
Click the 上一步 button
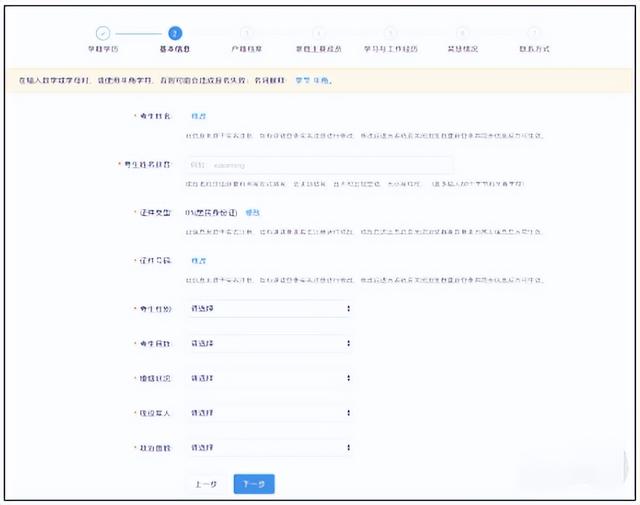click(206, 484)
